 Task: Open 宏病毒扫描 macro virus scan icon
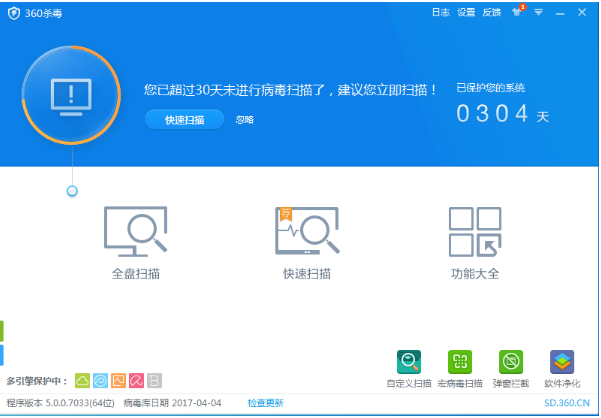[460, 362]
